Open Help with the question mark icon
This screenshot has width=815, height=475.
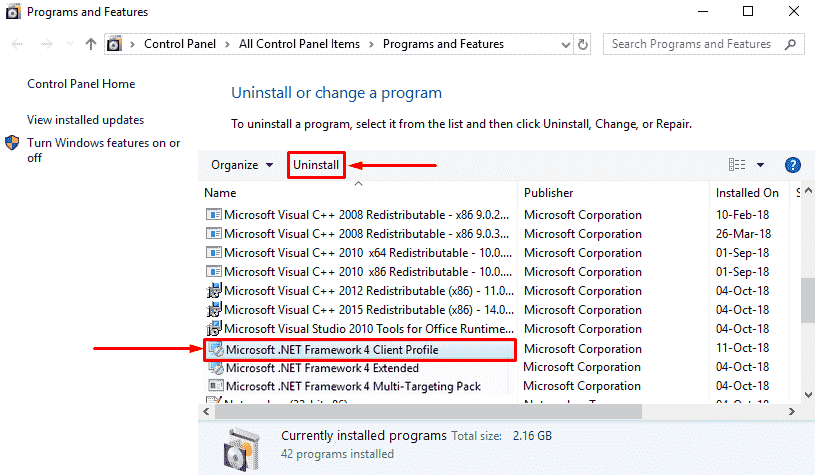coord(793,165)
